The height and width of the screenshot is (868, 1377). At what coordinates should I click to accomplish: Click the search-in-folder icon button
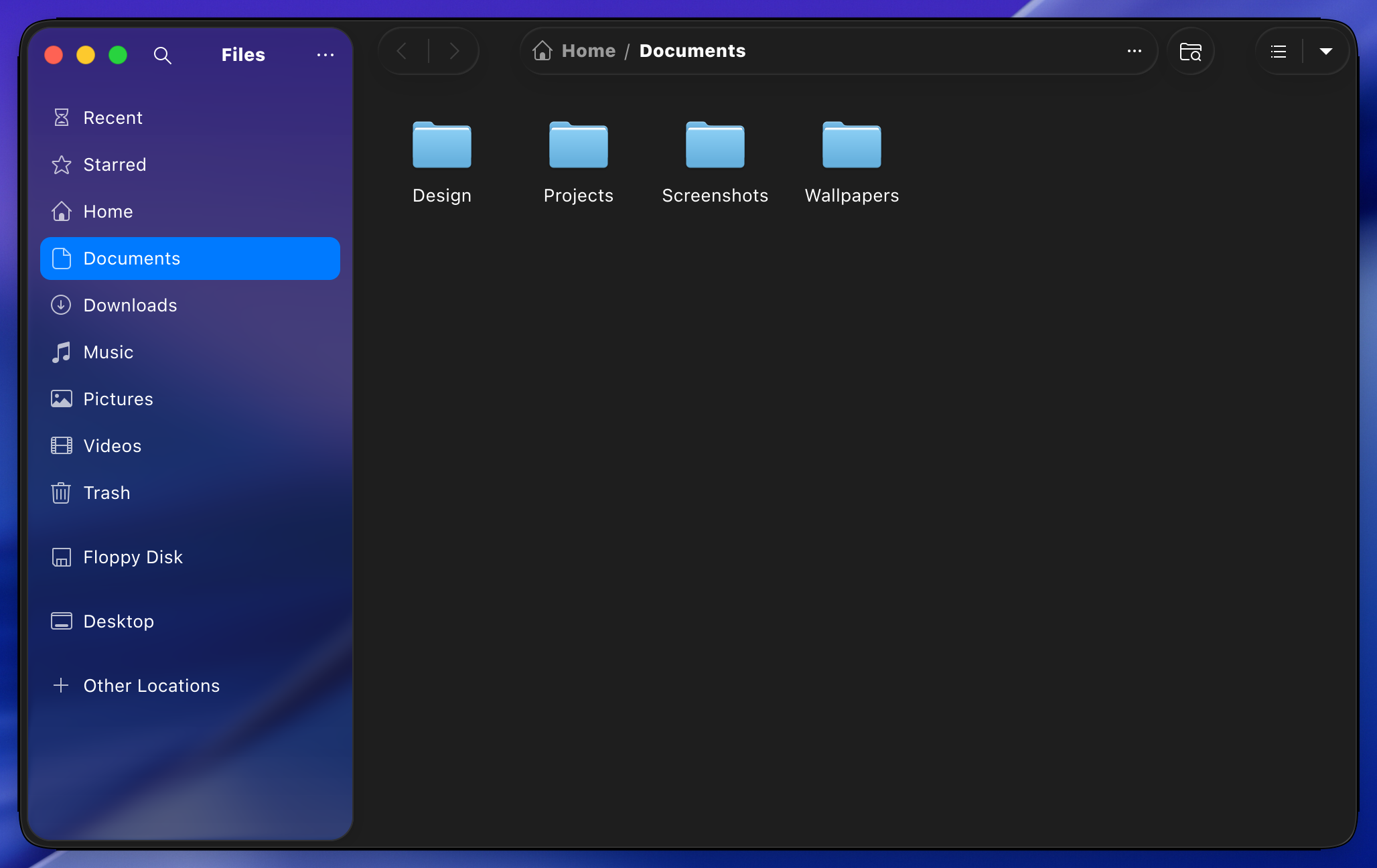coord(1191,51)
